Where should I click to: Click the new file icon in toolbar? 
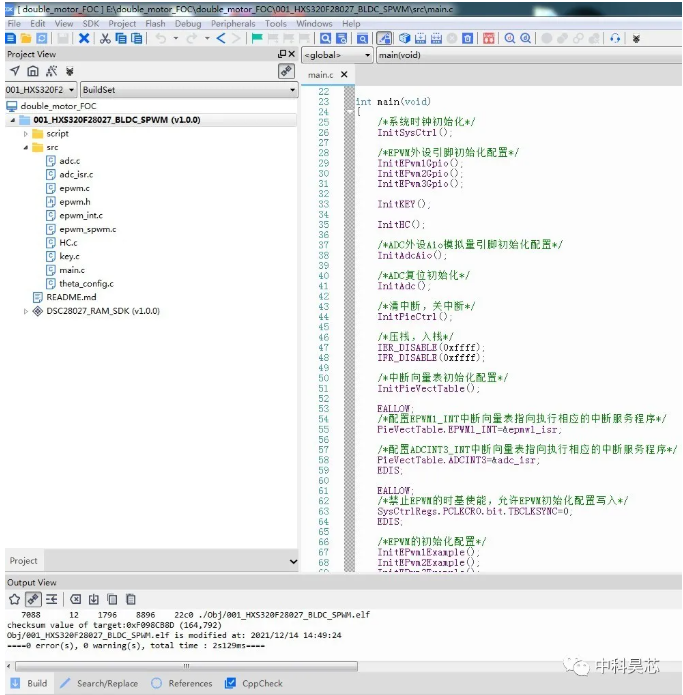tap(11, 39)
